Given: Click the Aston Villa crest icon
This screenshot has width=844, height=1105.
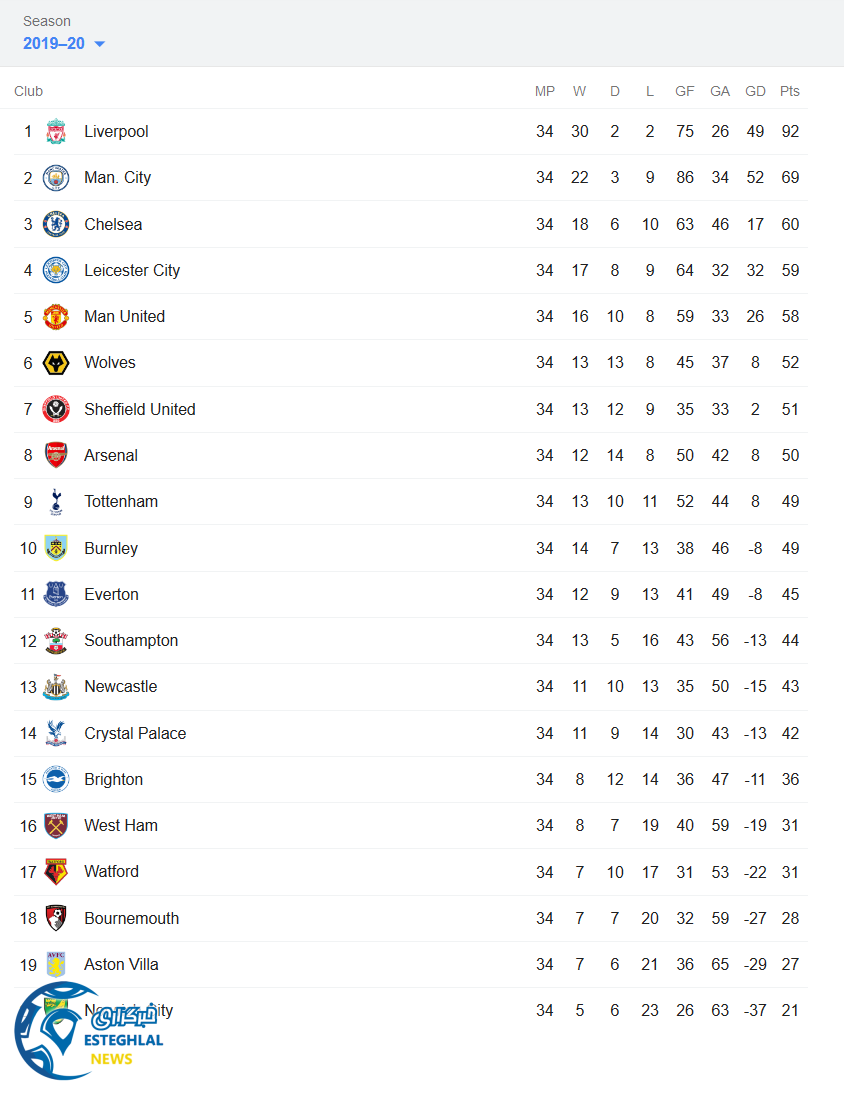Looking at the screenshot, I should (56, 964).
